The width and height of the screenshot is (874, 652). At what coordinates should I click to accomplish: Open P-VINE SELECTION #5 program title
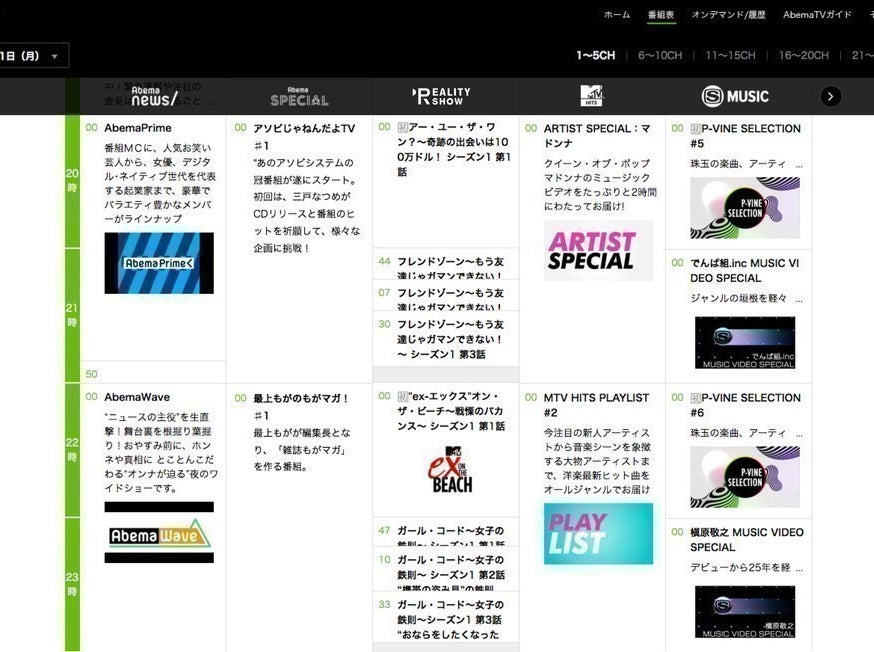coord(745,135)
